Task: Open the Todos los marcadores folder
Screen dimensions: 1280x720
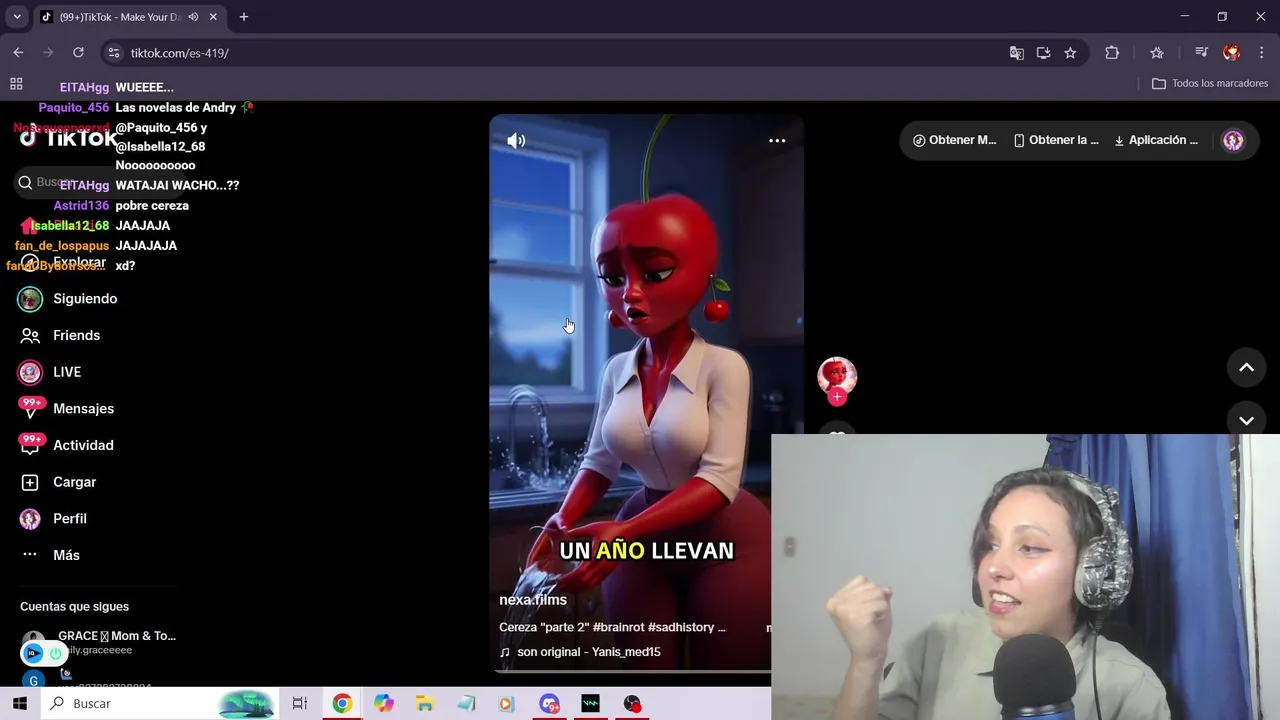Action: pos(1210,84)
